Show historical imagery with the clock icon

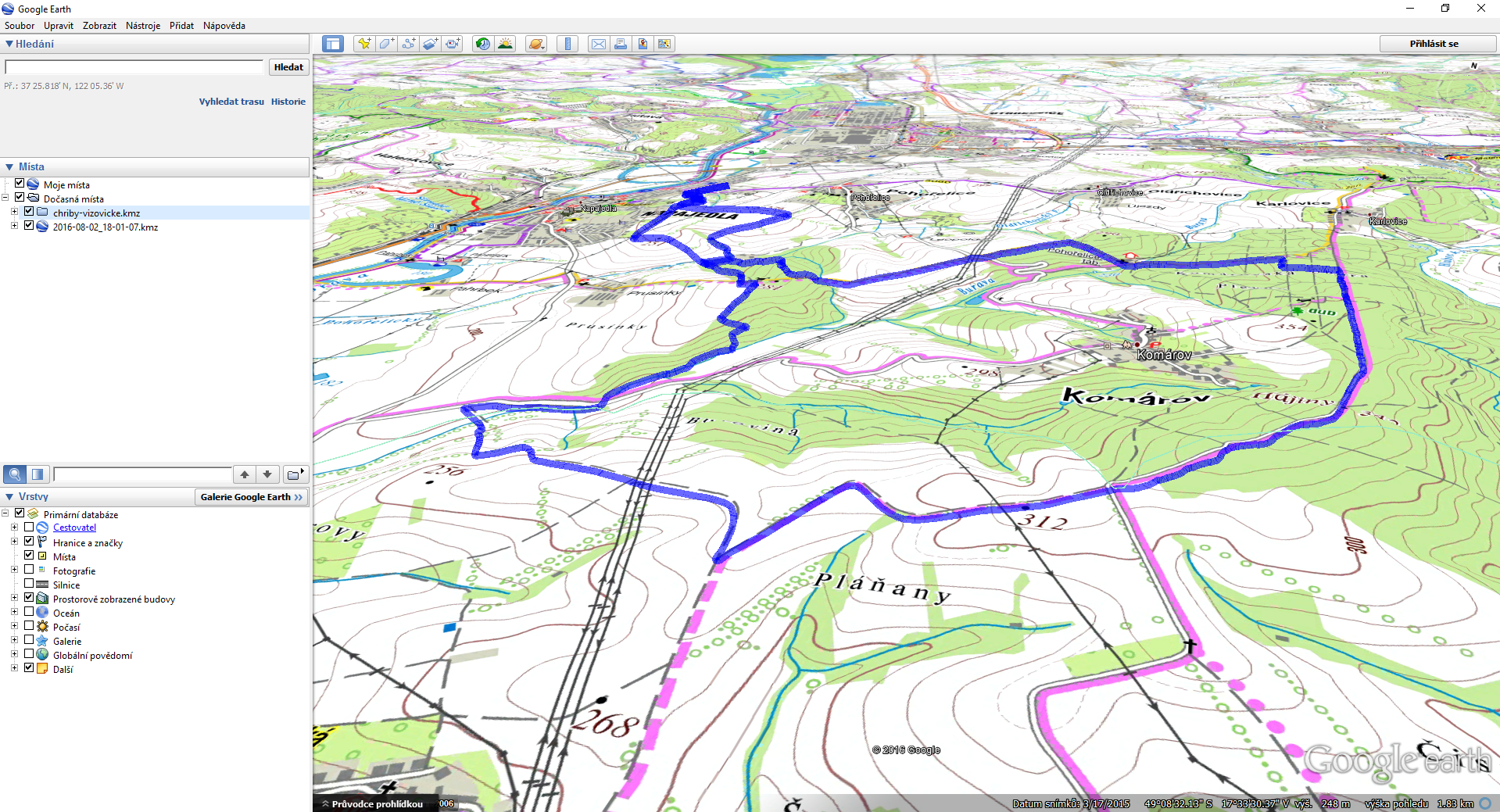(483, 44)
